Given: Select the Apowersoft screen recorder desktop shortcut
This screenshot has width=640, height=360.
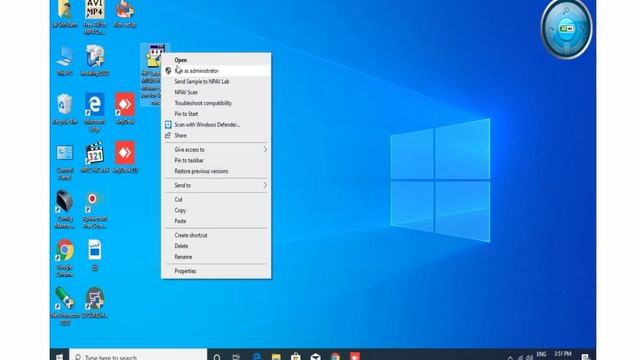Looking at the screenshot, I should (x=95, y=210).
